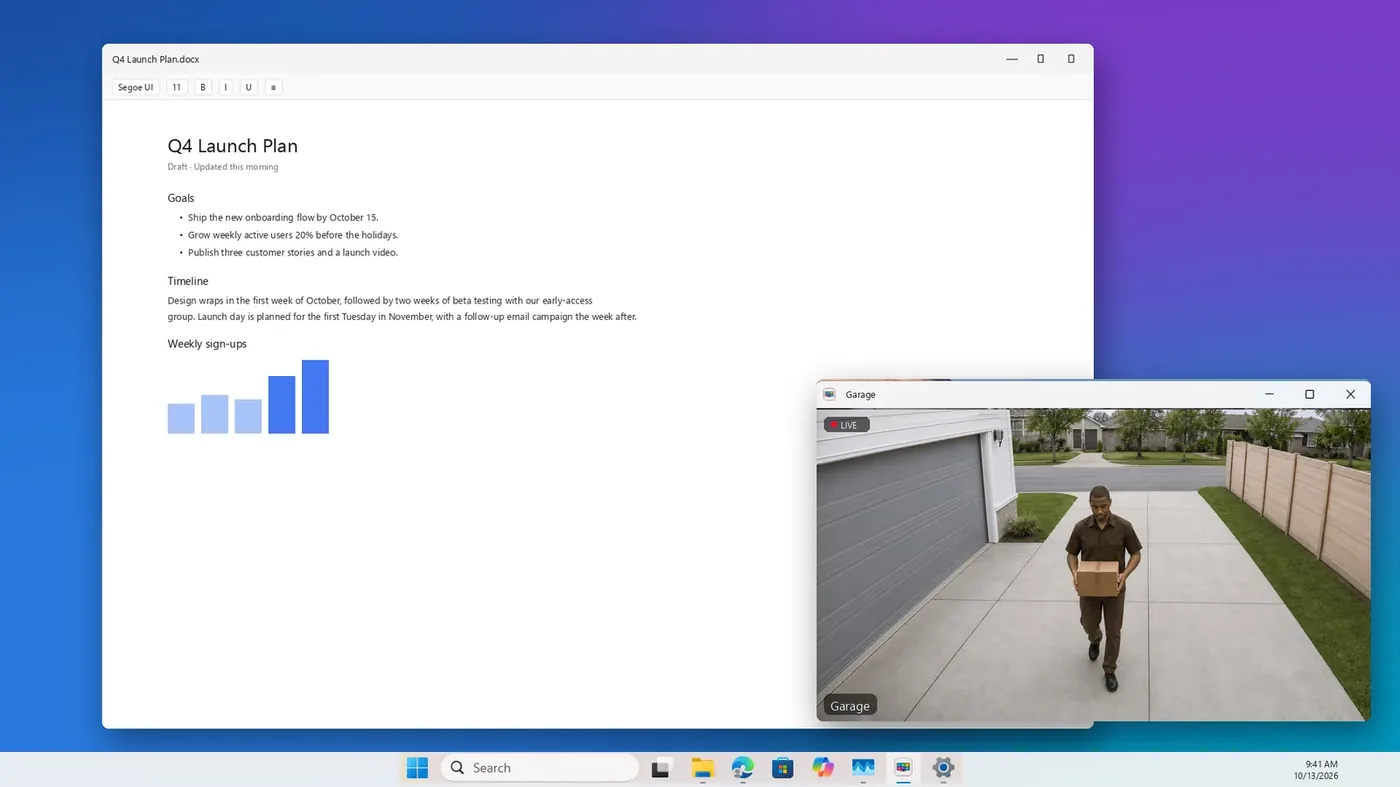Open the font size 11 box

[x=177, y=87]
